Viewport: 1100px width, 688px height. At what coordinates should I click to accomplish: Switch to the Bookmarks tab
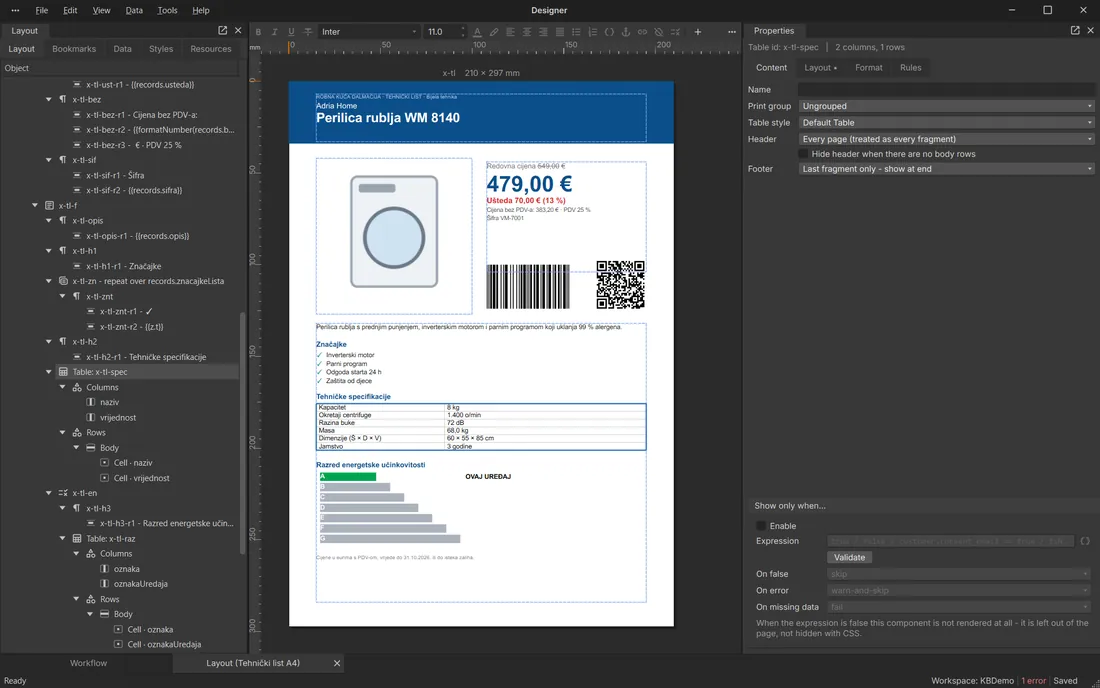pyautogui.click(x=74, y=49)
